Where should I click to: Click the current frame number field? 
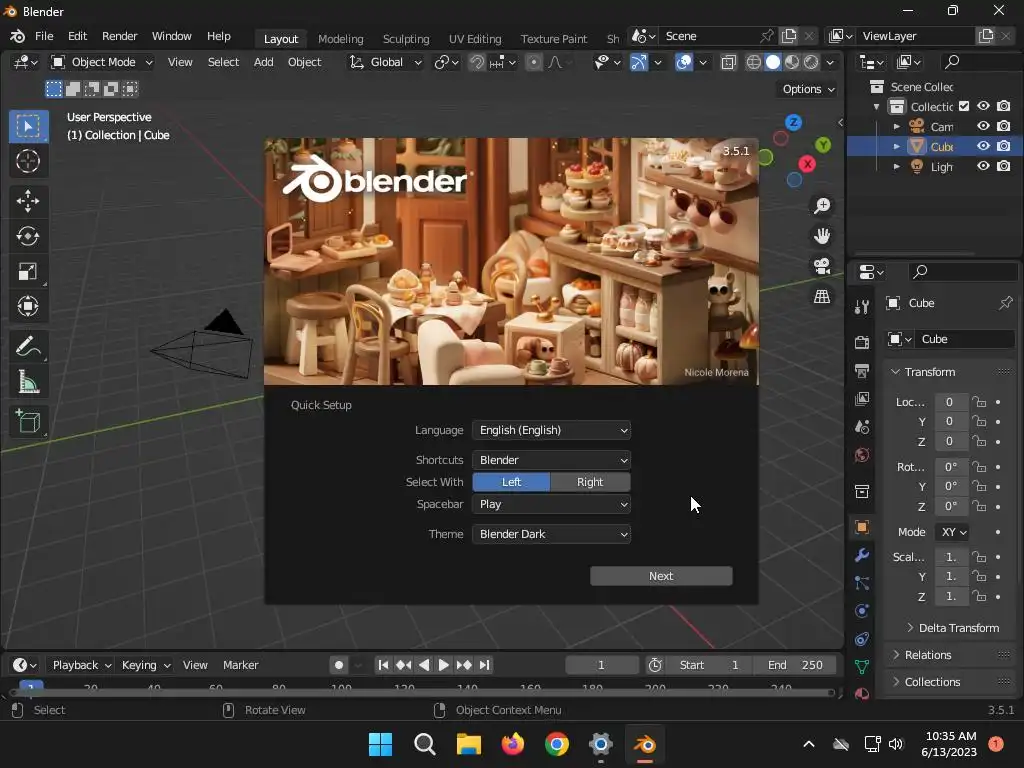(x=601, y=665)
